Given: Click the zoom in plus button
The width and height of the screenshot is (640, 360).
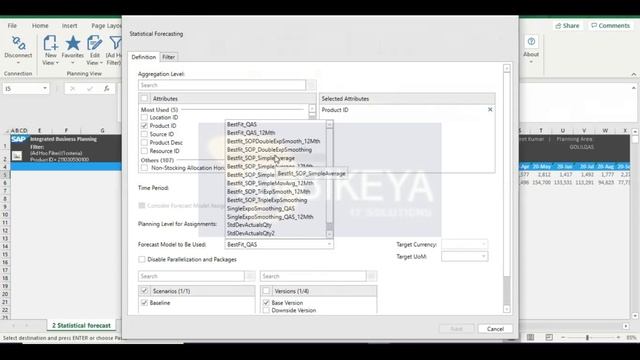Looking at the screenshot, I should 618,337.
